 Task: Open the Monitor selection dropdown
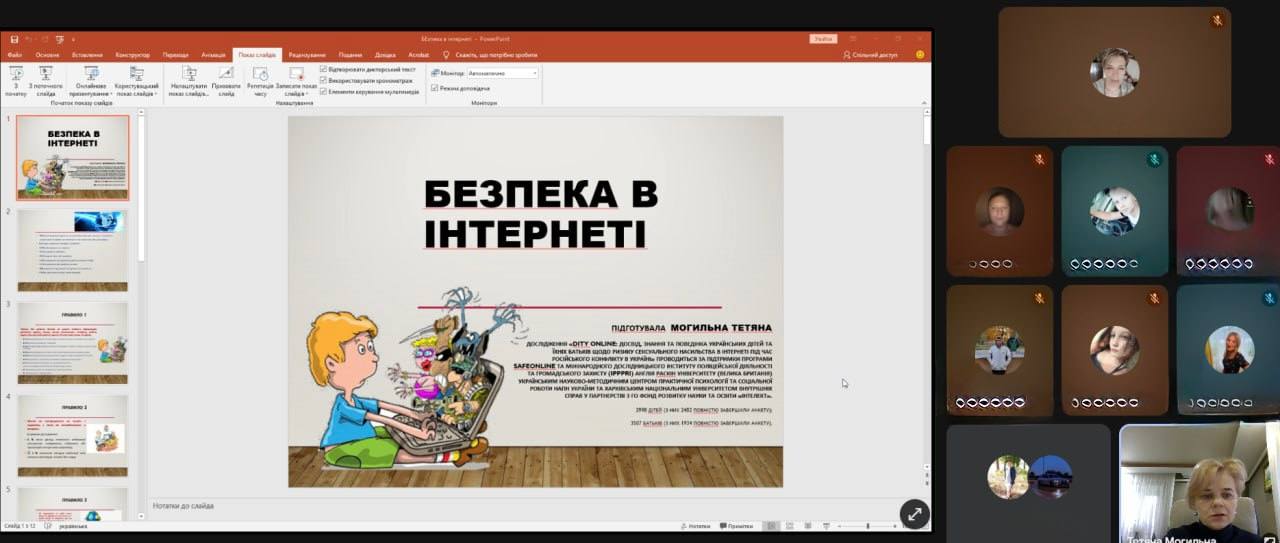(502, 73)
